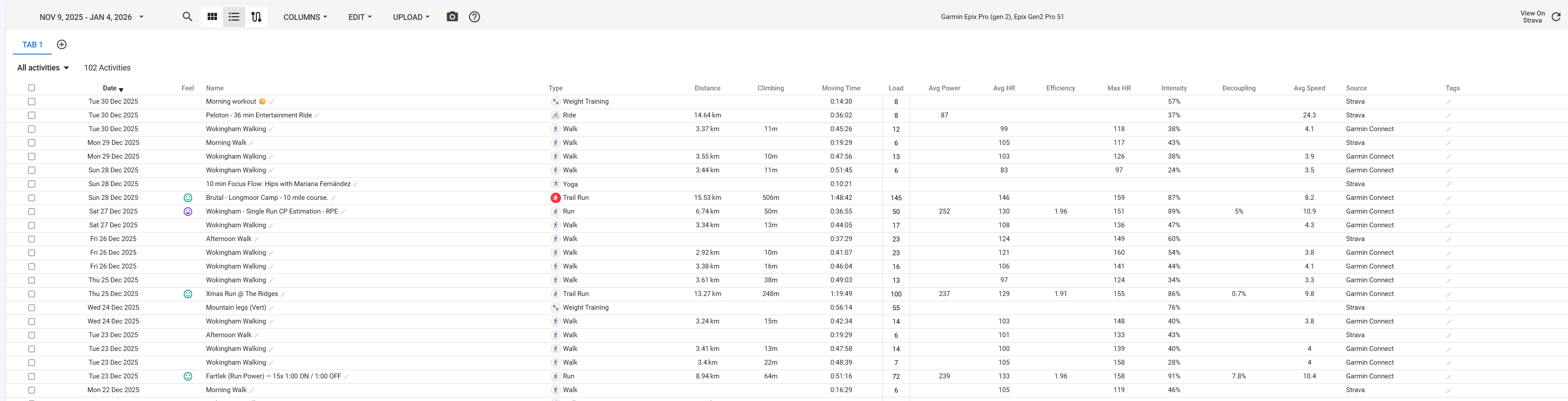Tick the select-all checkbox in header
The image size is (1568, 401).
tap(32, 88)
